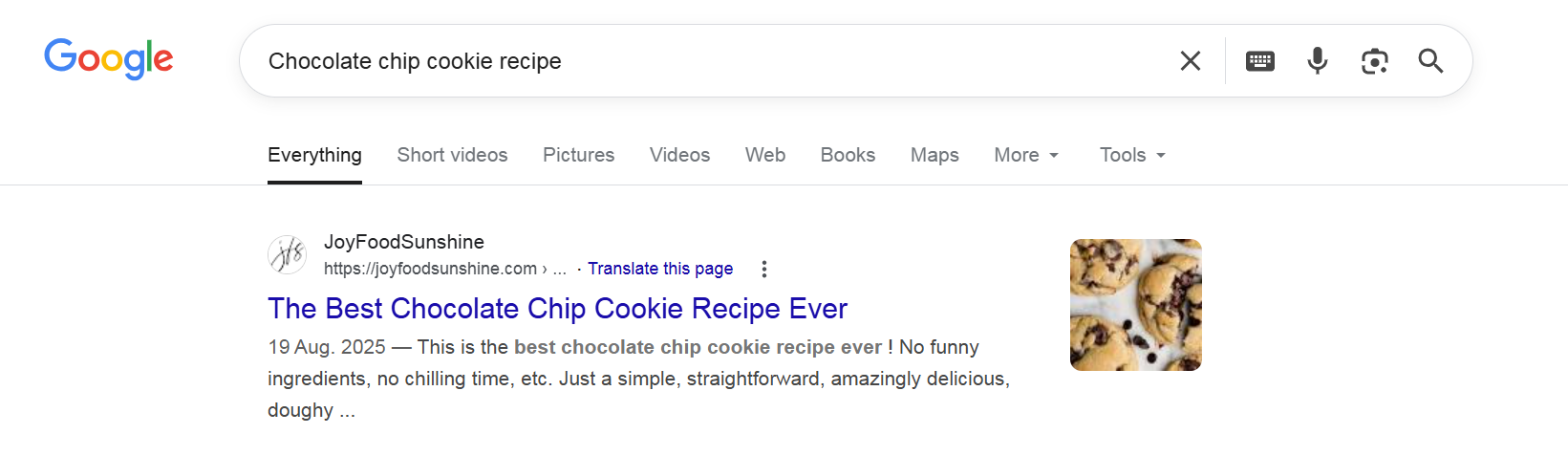This screenshot has width=1568, height=456.
Task: Expand the More dropdown
Action: (x=1026, y=155)
